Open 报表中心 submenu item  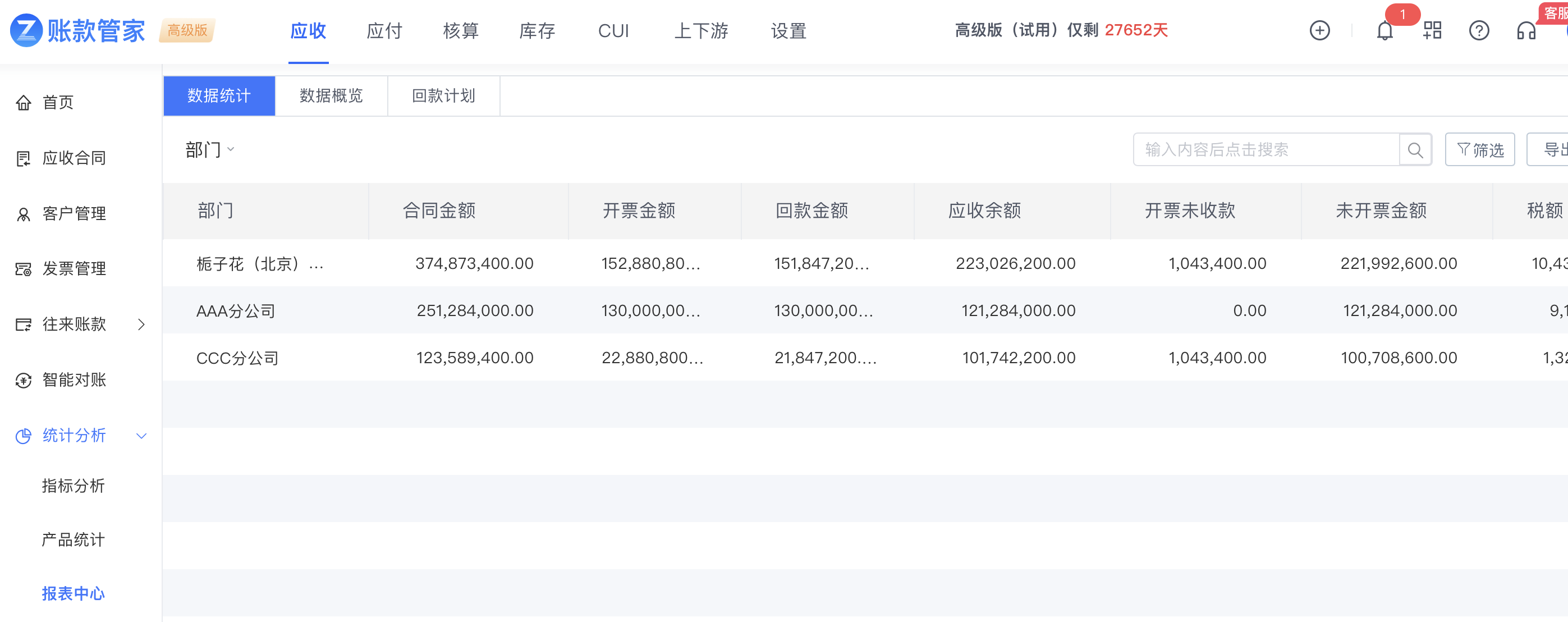pyautogui.click(x=73, y=594)
